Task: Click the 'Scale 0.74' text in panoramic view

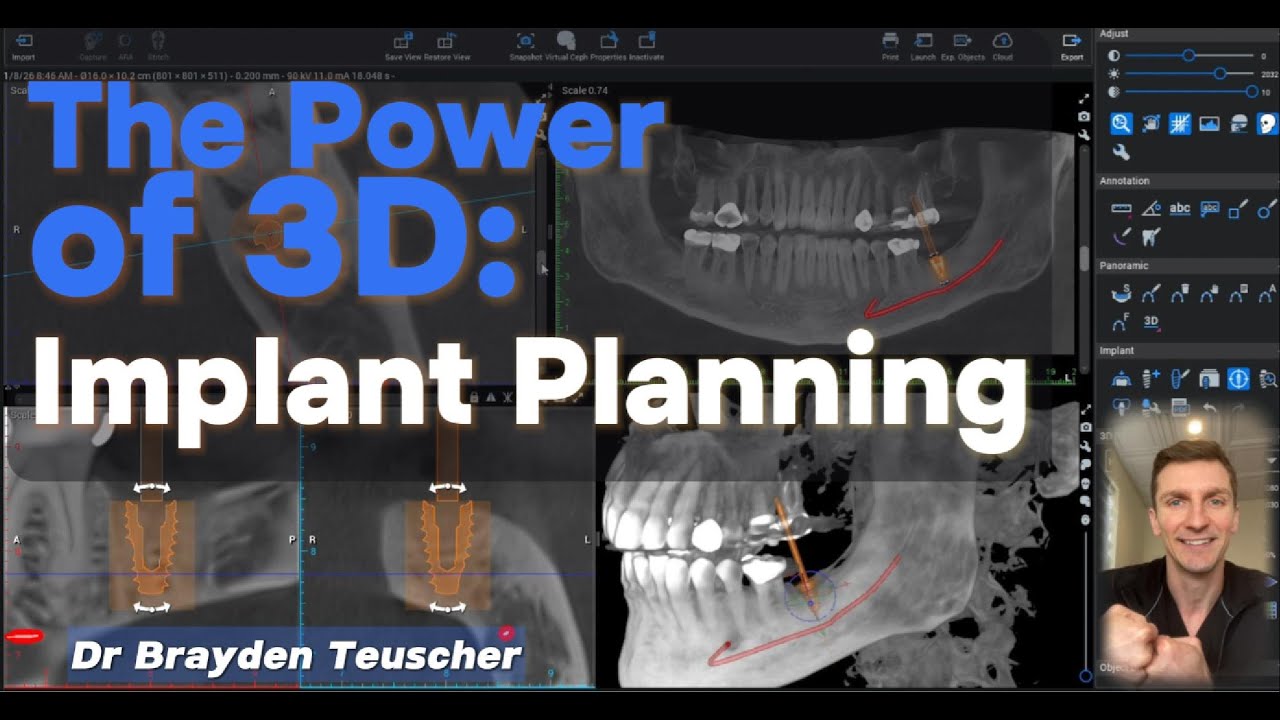Action: tap(585, 91)
